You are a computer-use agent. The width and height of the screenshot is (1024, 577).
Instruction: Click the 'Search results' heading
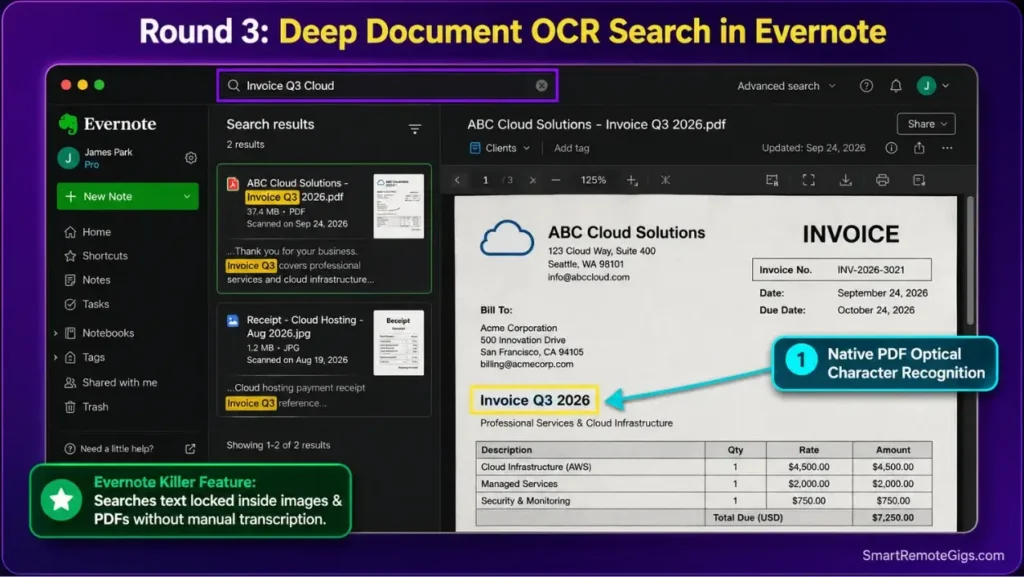coord(270,124)
